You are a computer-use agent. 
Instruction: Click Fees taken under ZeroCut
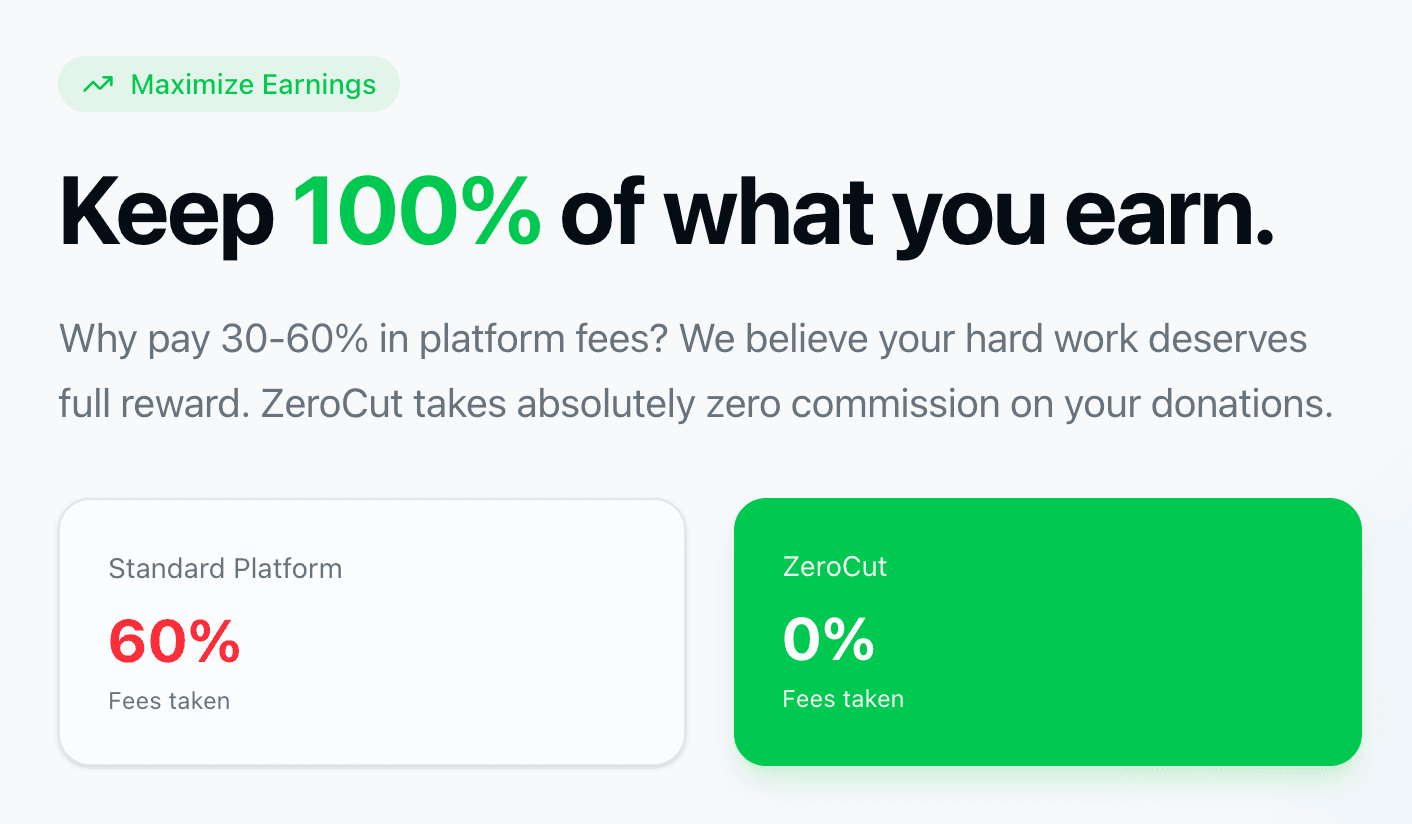843,699
